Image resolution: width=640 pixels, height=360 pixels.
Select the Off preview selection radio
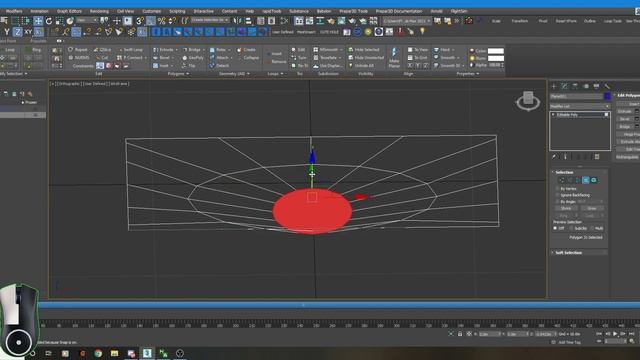[555, 228]
